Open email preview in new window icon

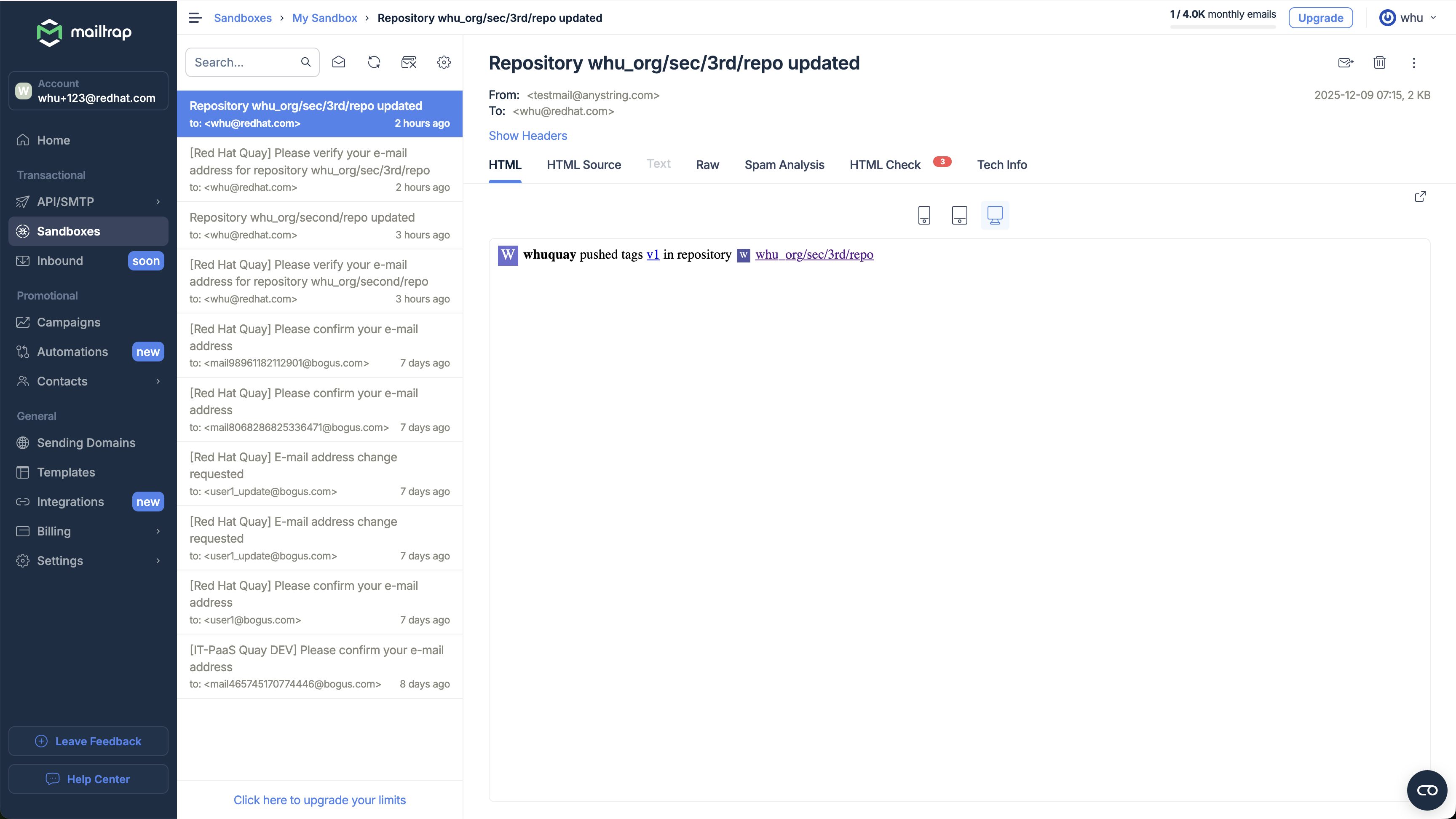click(1420, 196)
